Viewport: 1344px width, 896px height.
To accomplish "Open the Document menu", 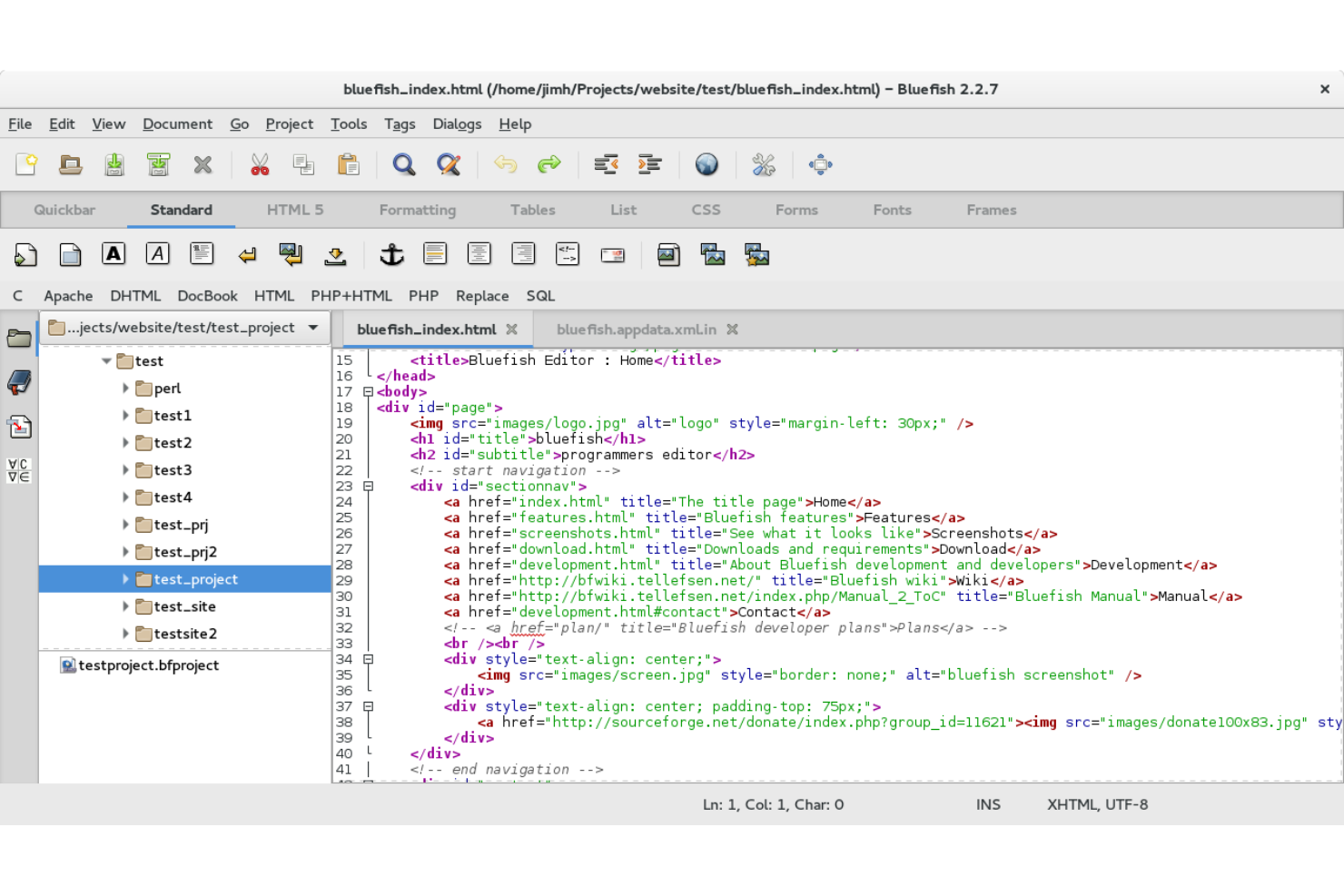I will click(177, 124).
